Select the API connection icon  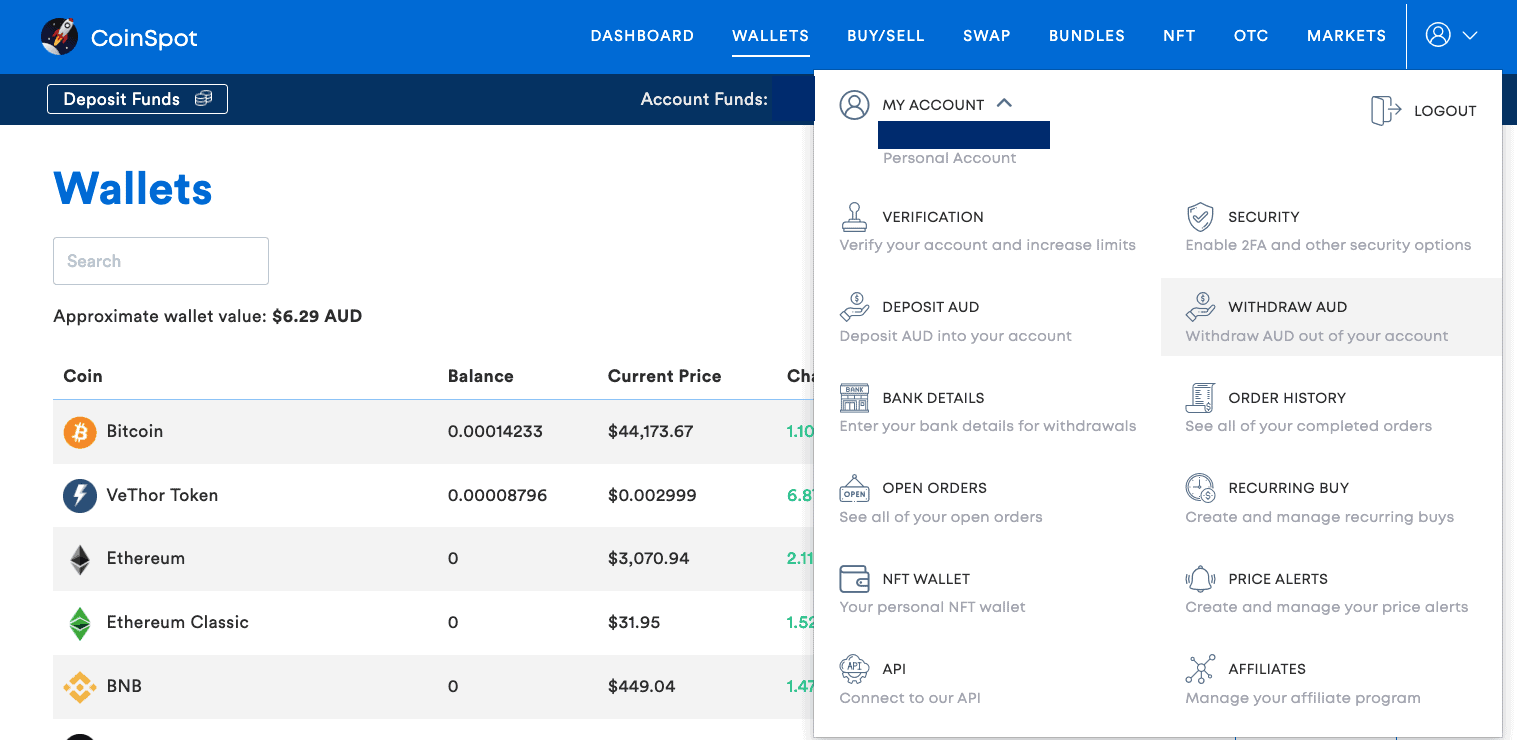point(854,668)
